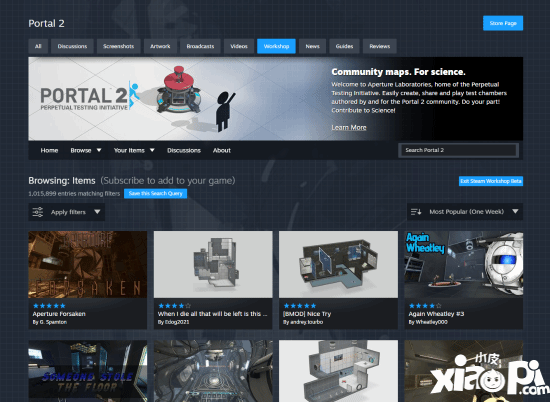Open the About page in the workshop navigation
The image size is (550, 402).
(x=222, y=150)
